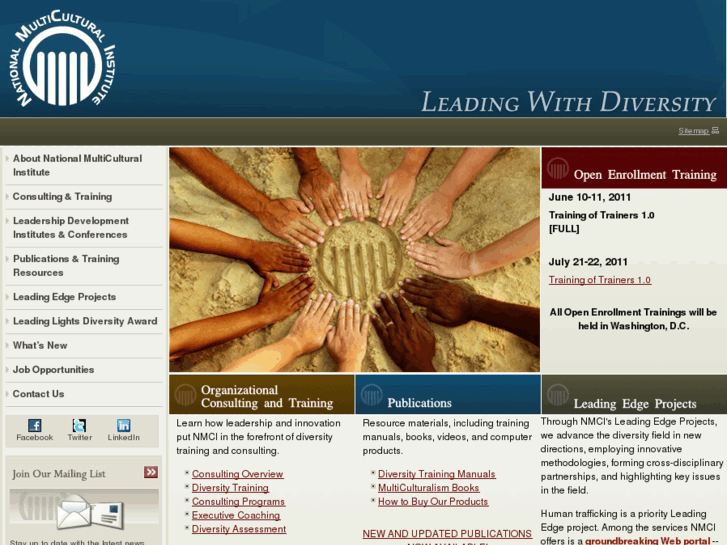This screenshot has width=727, height=545.
Task: Click the Publications section heading
Action: point(419,403)
